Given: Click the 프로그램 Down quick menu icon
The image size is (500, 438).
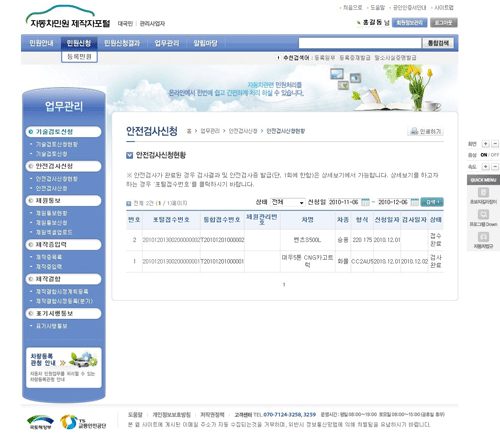Looking at the screenshot, I should tap(483, 215).
